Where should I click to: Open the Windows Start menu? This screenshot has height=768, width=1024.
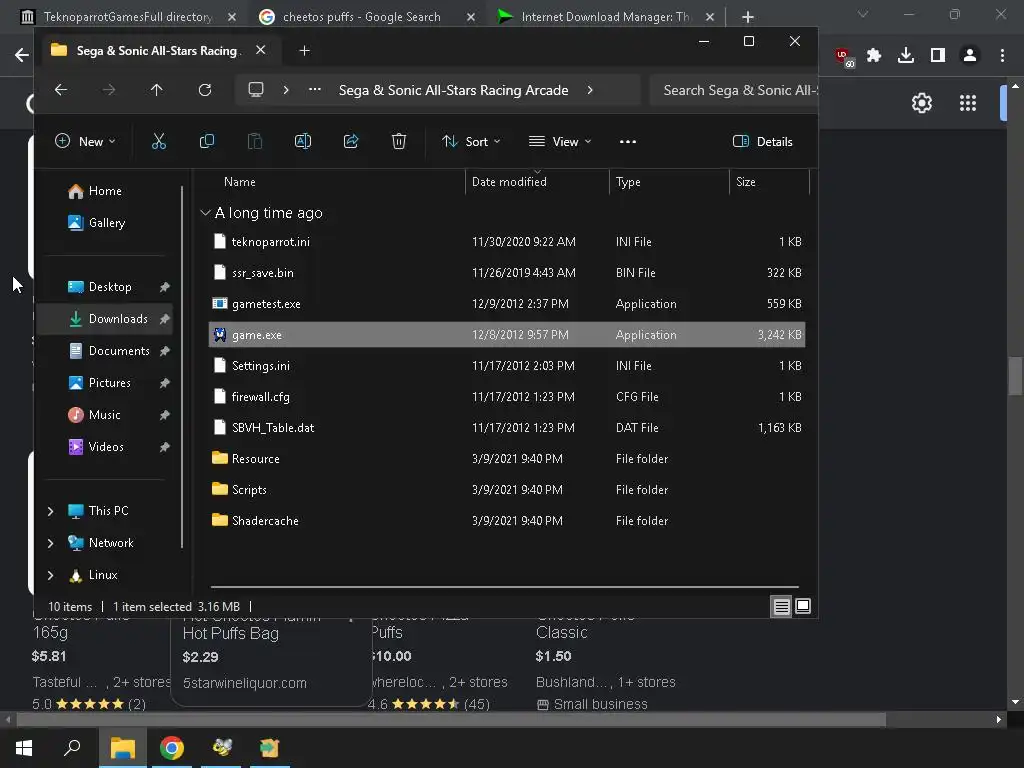(x=24, y=748)
